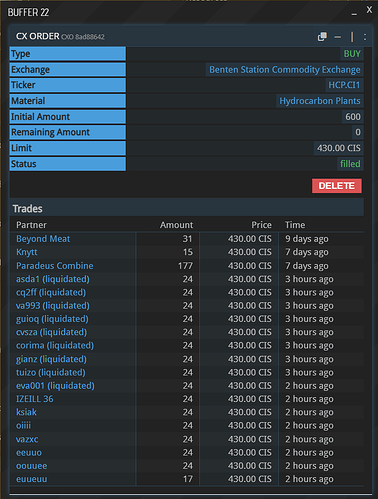The height and width of the screenshot is (499, 378).
Task: Click the BUY type value
Action: pyautogui.click(x=352, y=54)
